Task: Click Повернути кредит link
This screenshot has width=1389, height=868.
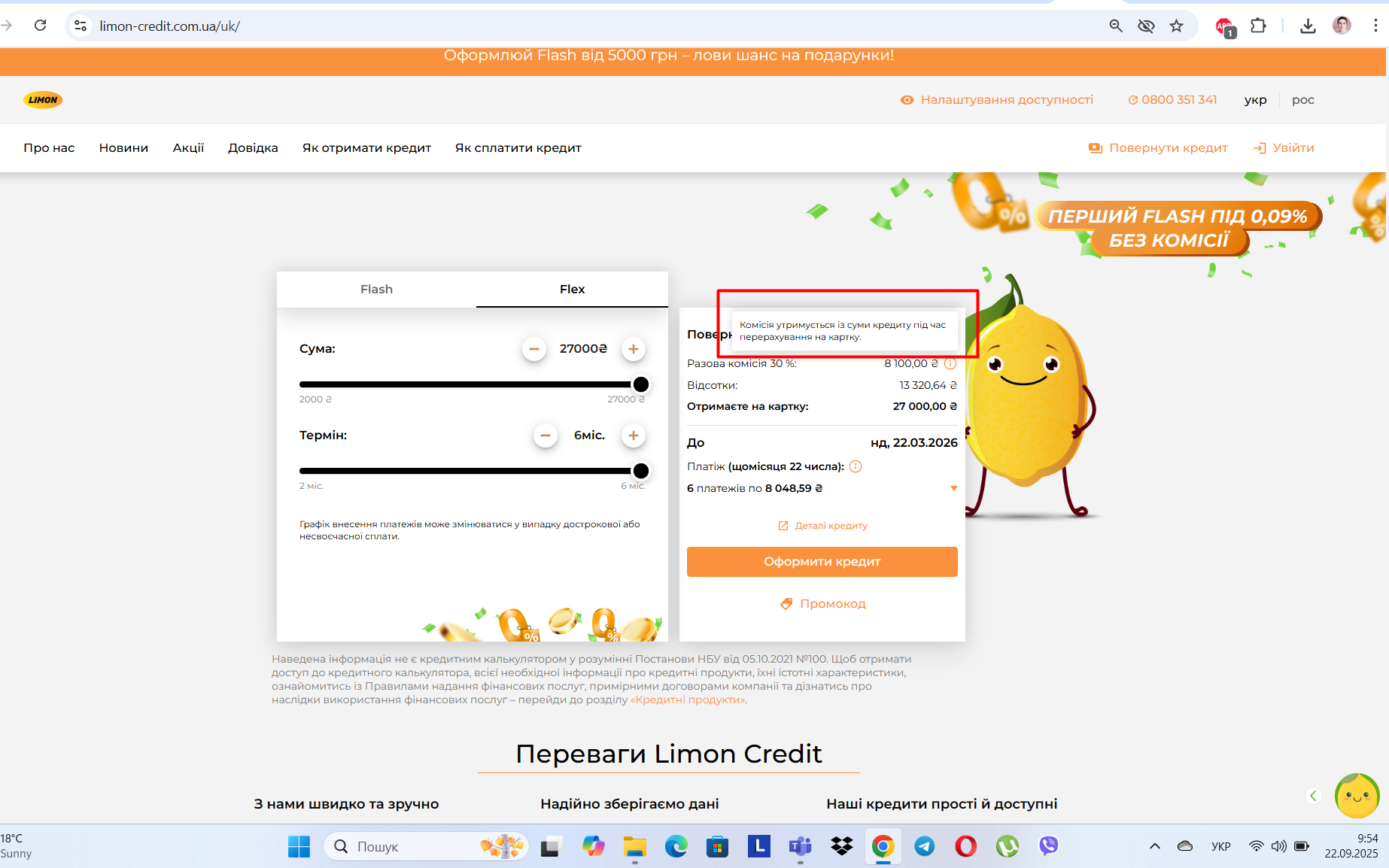Action: coord(1158,148)
